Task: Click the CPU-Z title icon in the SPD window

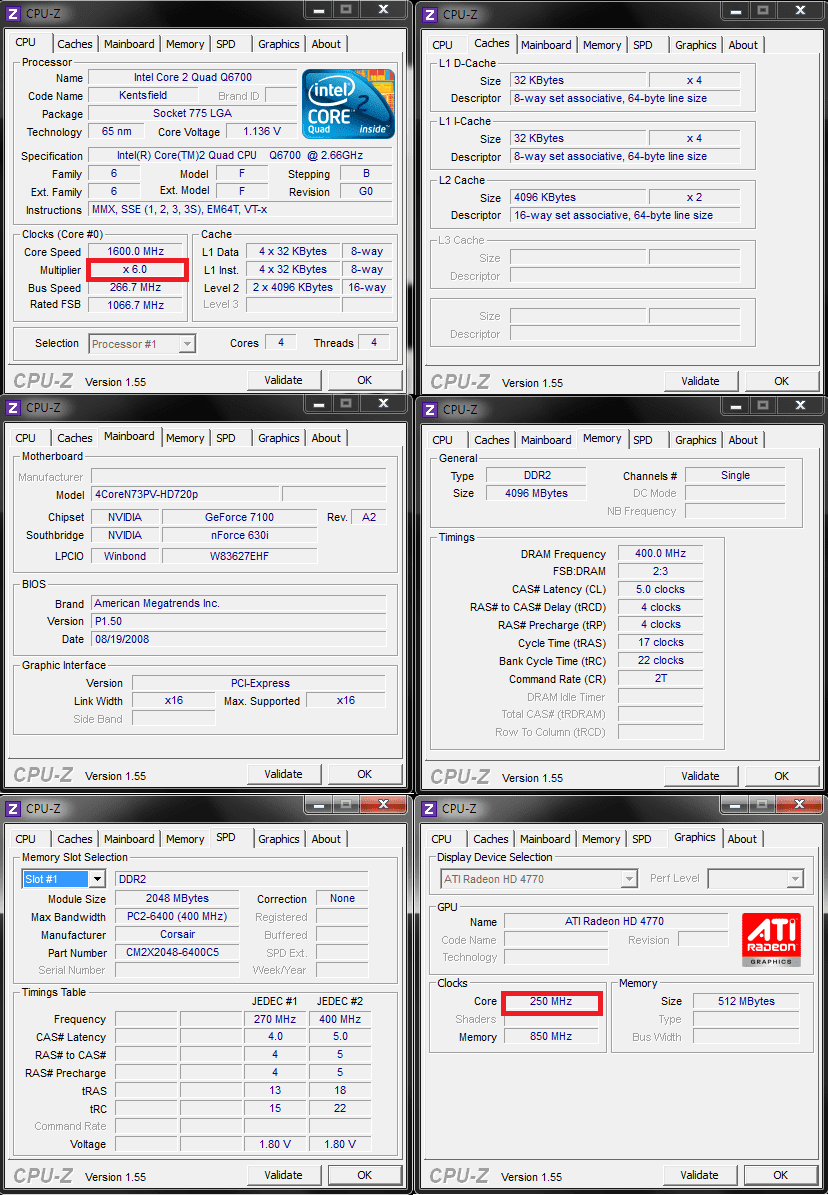Action: 13,809
